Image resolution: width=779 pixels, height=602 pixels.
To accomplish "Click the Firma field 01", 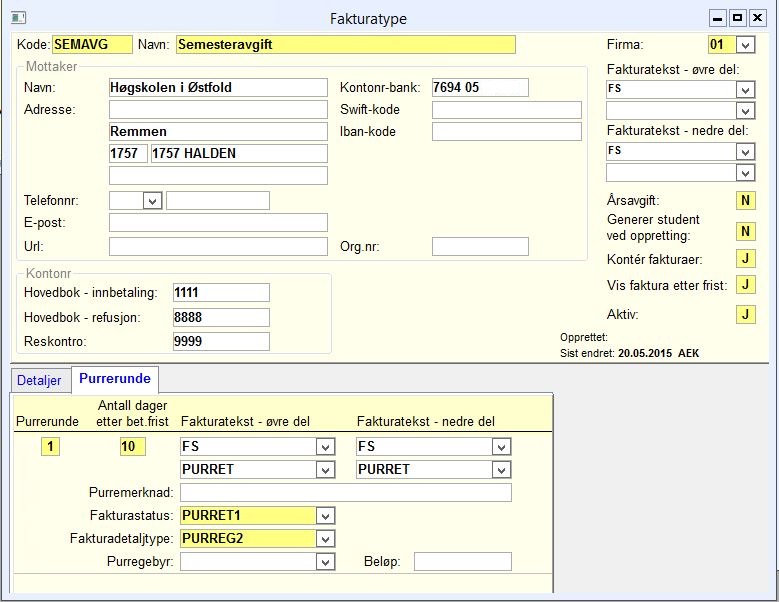I will tap(722, 45).
